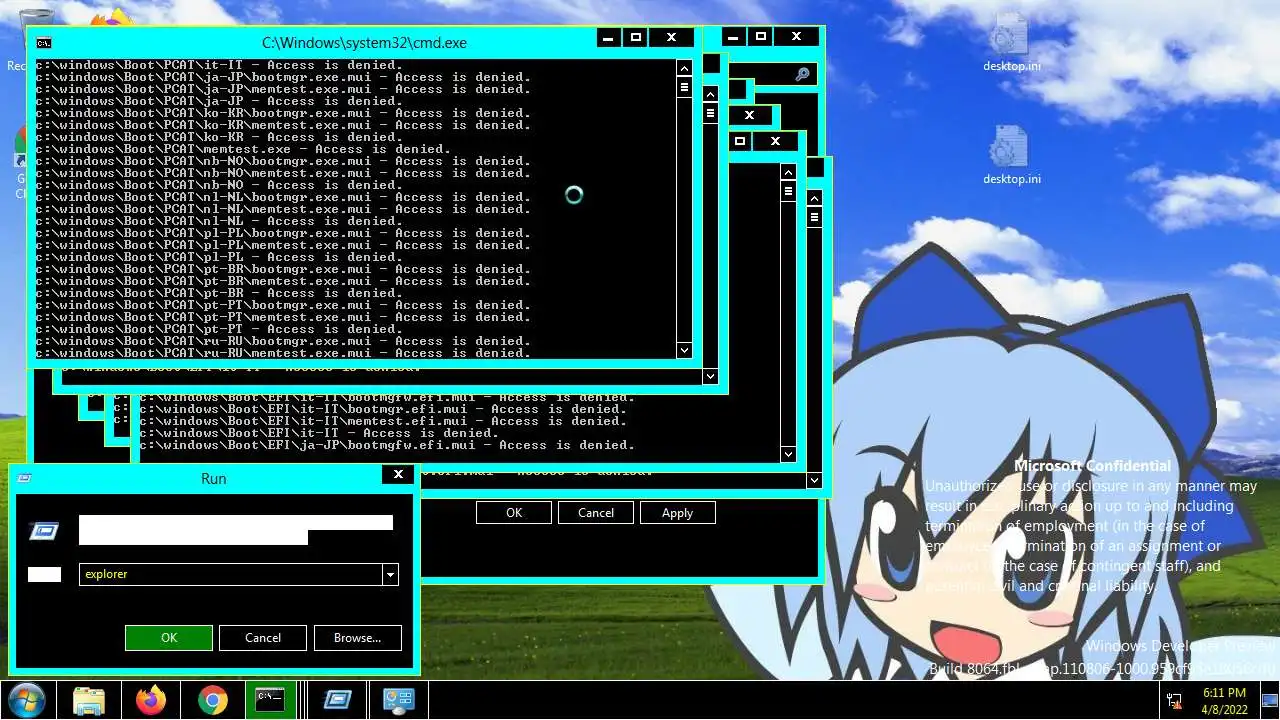Click Cancel beside the Apply button
The height and width of the screenshot is (720, 1280).
tap(596, 512)
